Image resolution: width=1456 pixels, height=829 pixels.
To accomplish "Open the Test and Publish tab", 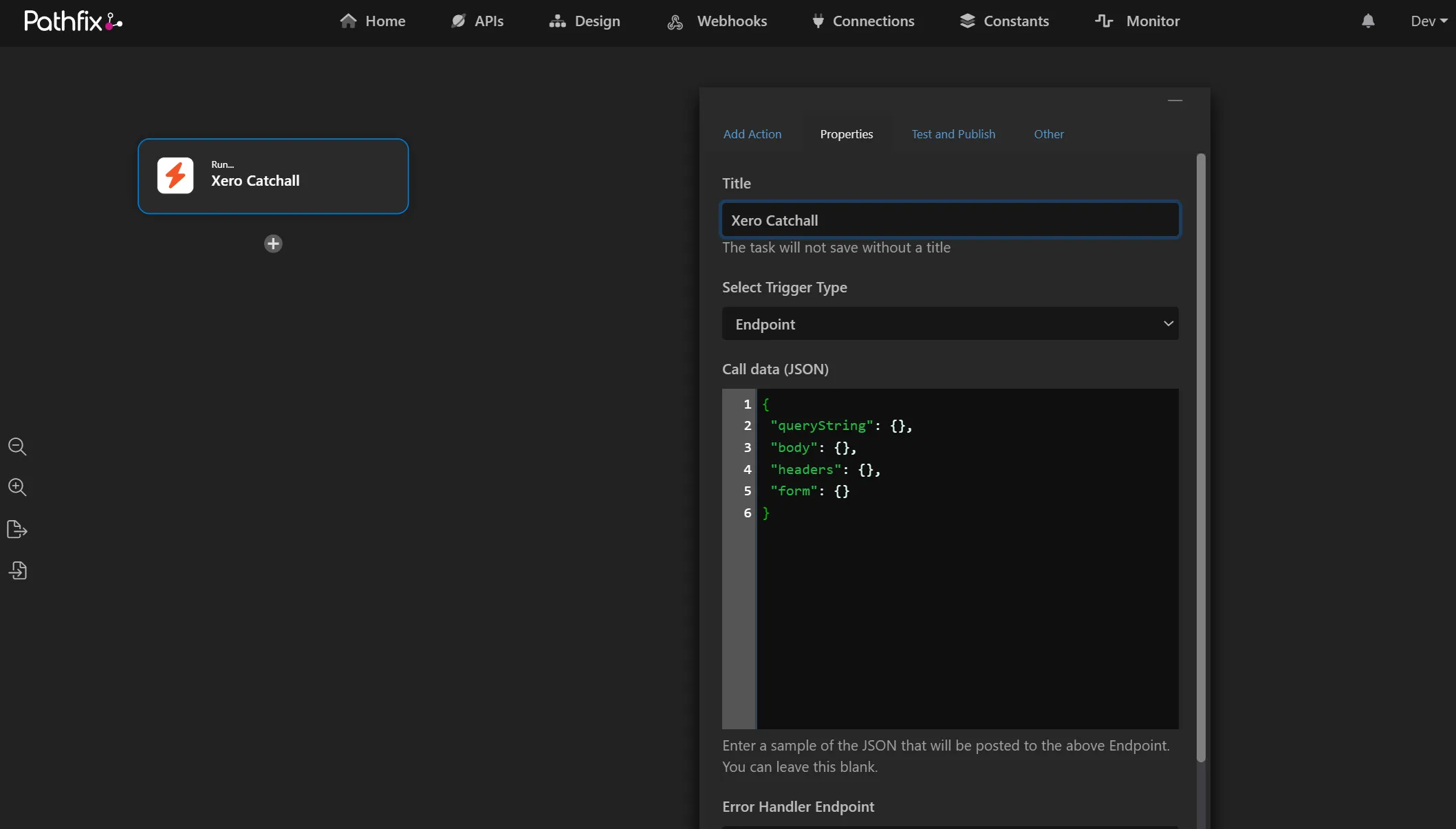I will [953, 134].
